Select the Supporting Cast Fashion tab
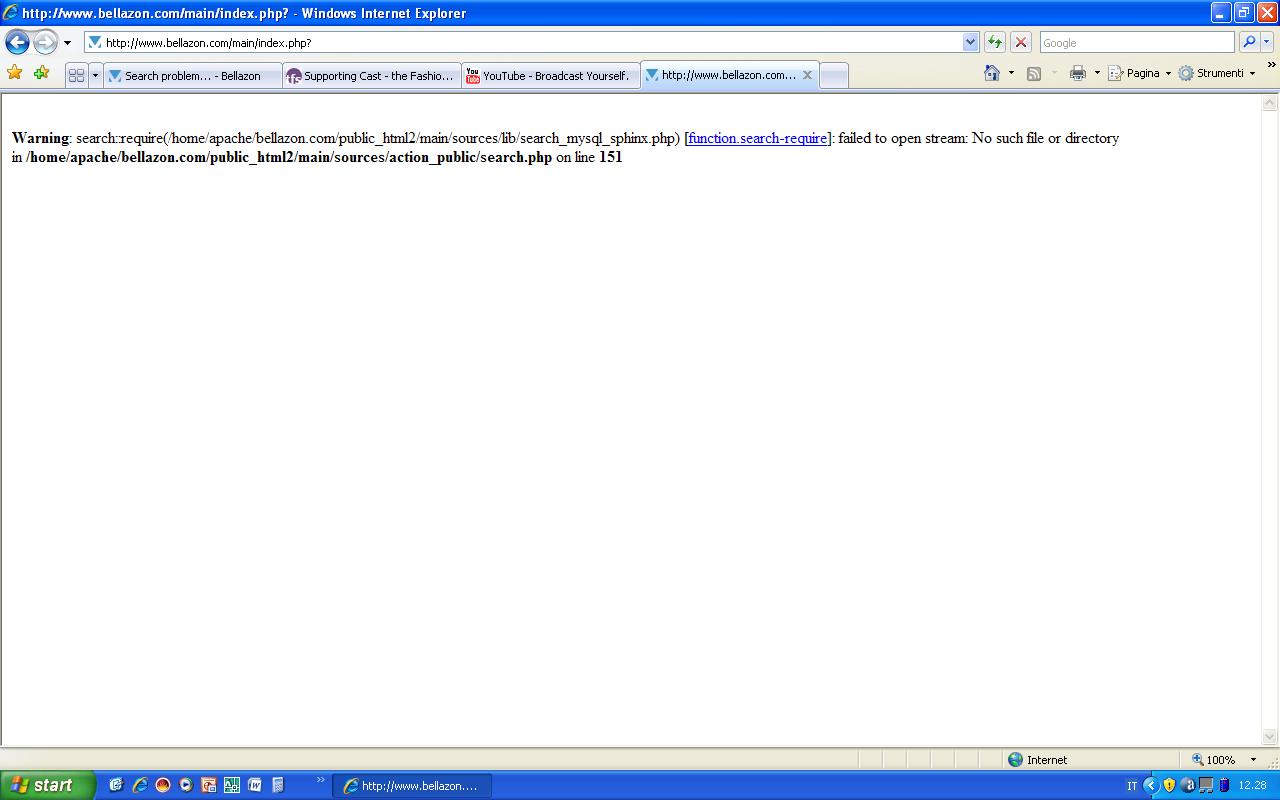Image resolution: width=1280 pixels, height=800 pixels. 372,76
